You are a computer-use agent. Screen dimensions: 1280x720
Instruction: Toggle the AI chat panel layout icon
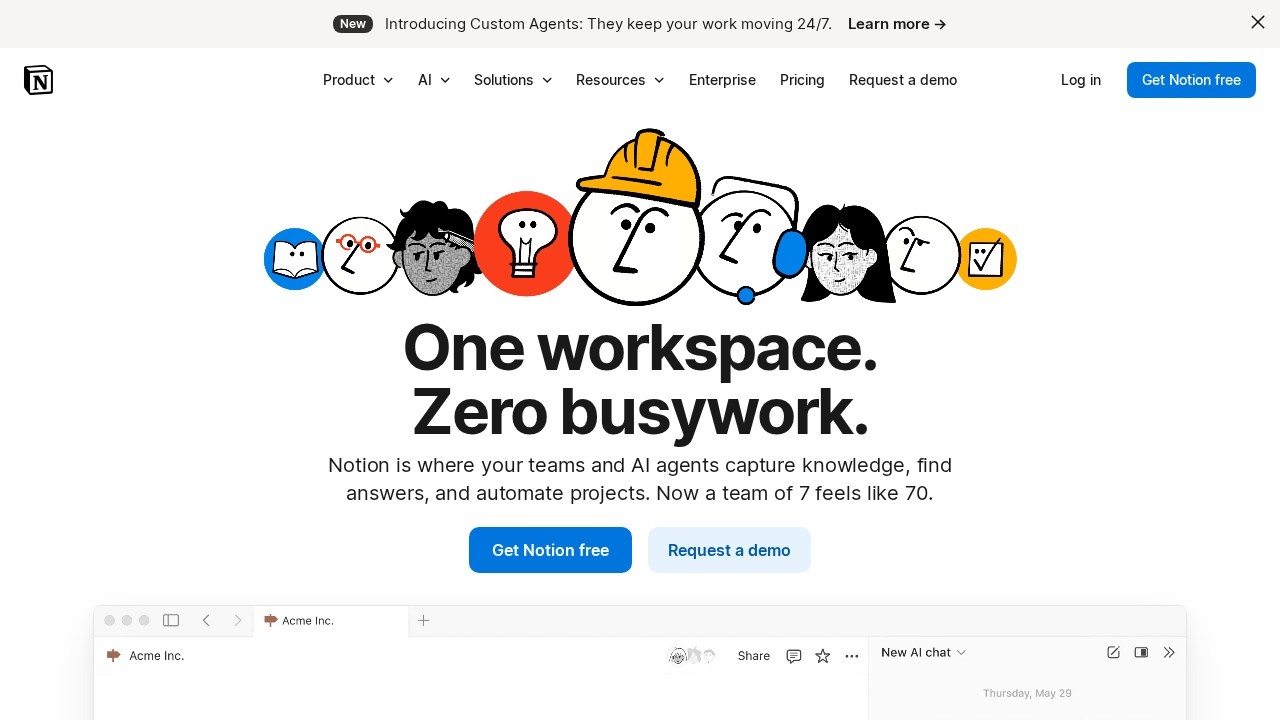(x=1141, y=652)
